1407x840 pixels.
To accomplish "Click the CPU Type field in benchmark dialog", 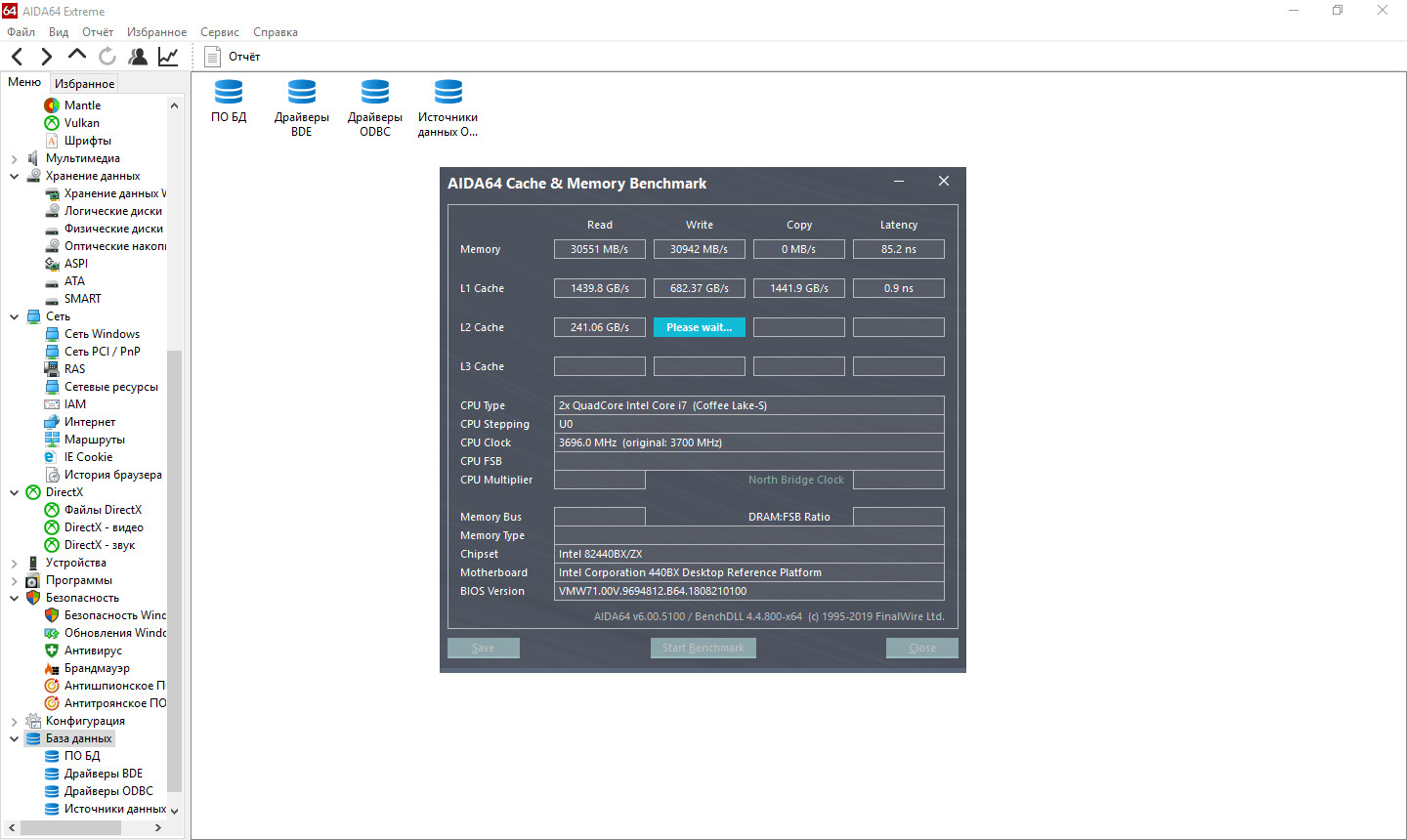I will coord(749,405).
